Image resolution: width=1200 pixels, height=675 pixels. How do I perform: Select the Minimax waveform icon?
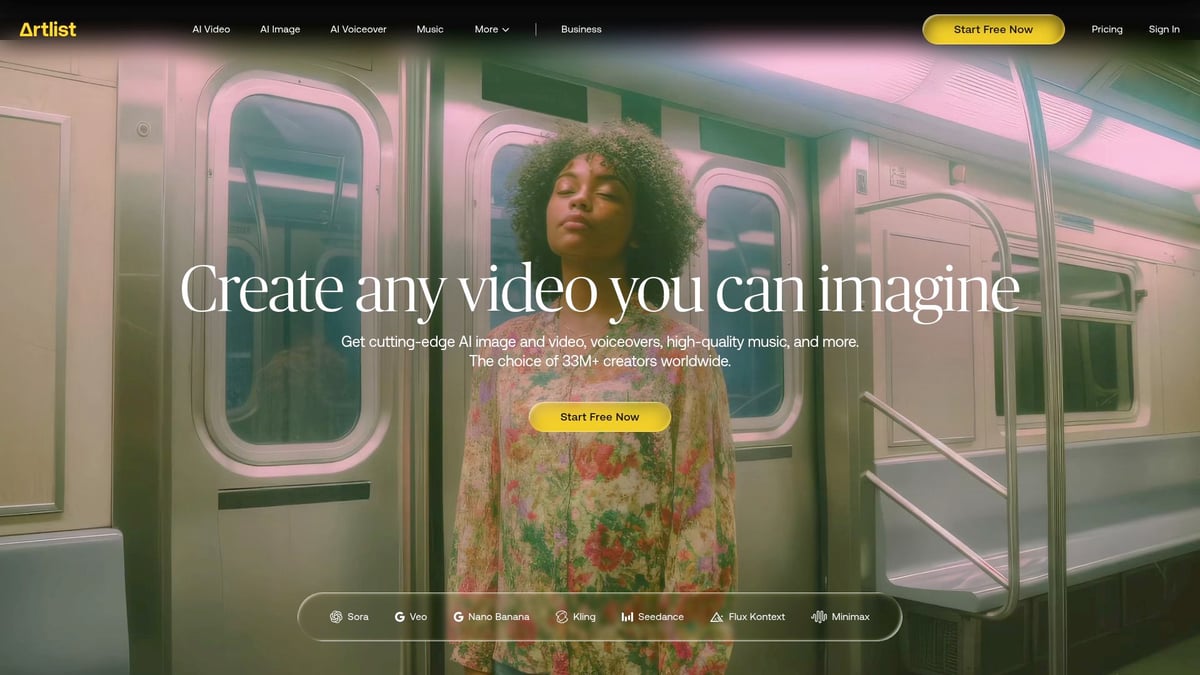[x=819, y=617]
